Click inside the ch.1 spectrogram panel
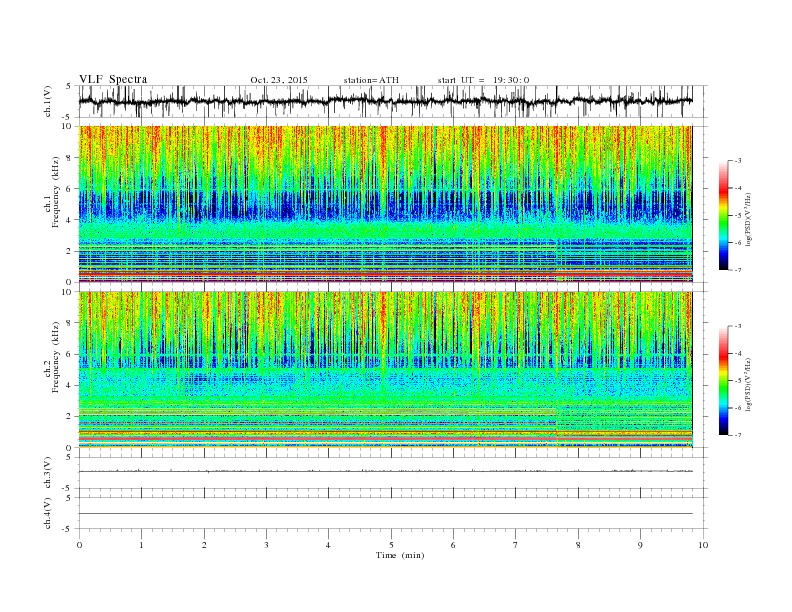The height and width of the screenshot is (612, 792). 385,204
